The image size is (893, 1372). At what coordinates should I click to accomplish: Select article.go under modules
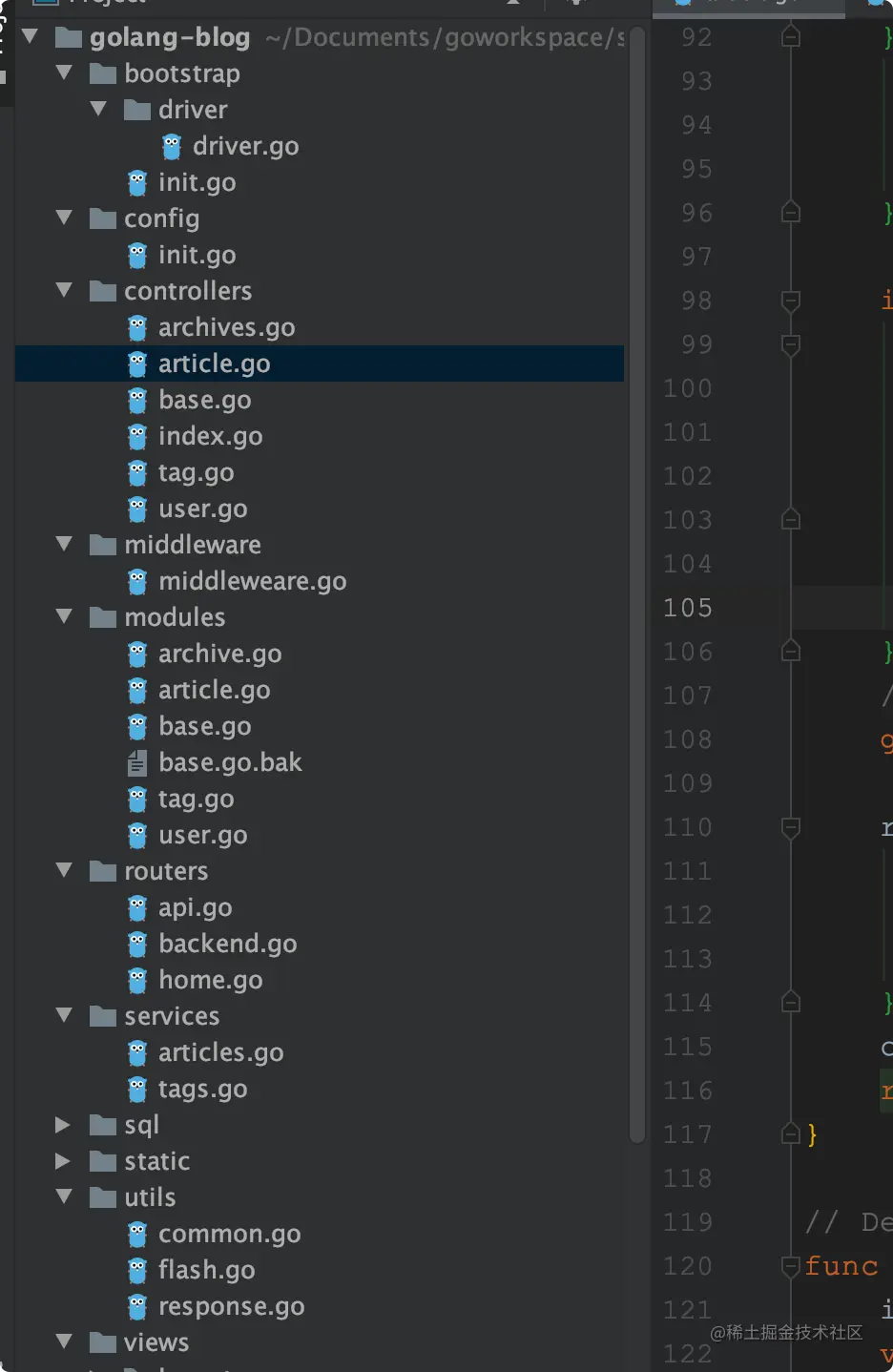tap(214, 690)
